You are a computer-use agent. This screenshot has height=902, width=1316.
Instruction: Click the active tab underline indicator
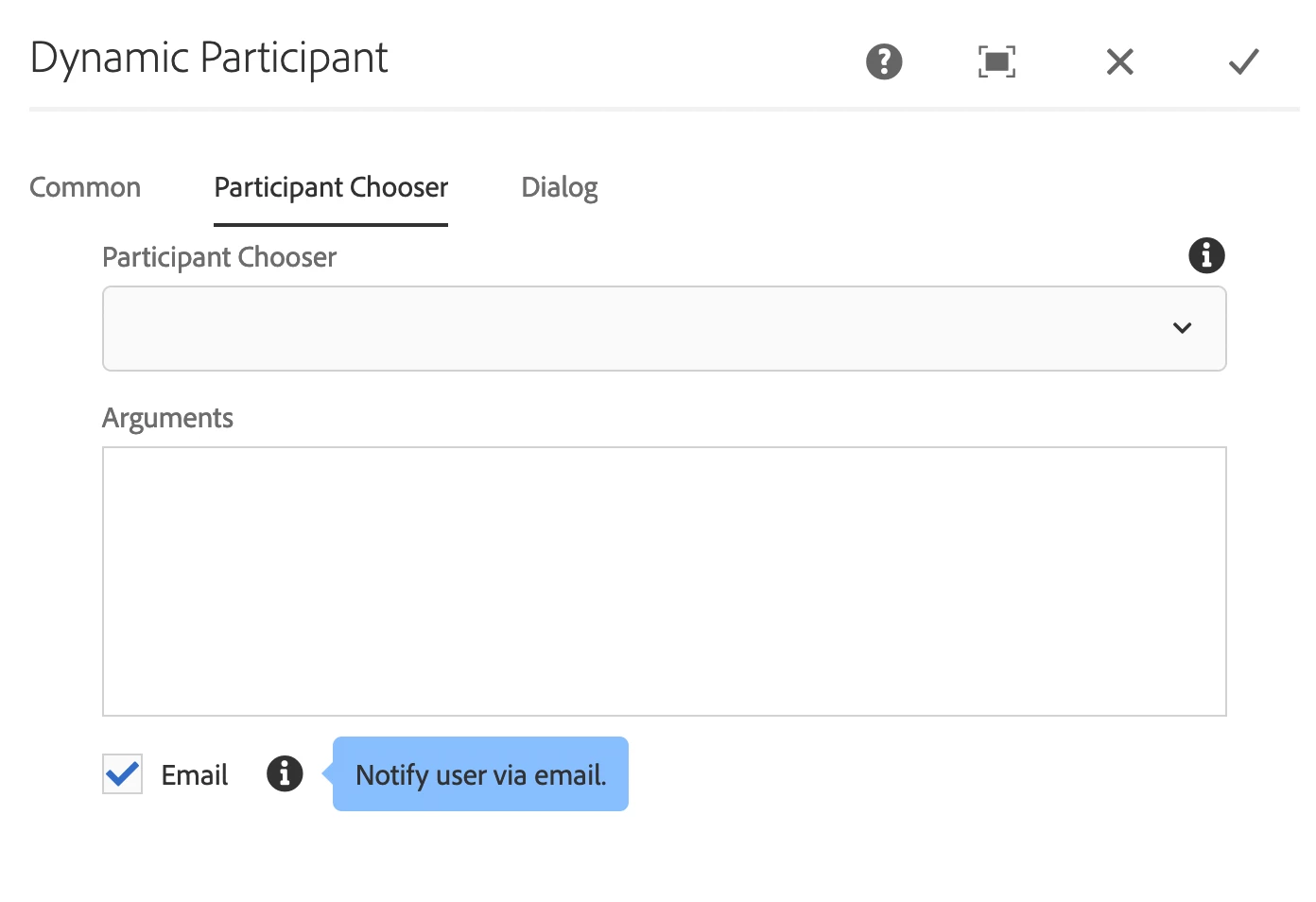[x=331, y=225]
